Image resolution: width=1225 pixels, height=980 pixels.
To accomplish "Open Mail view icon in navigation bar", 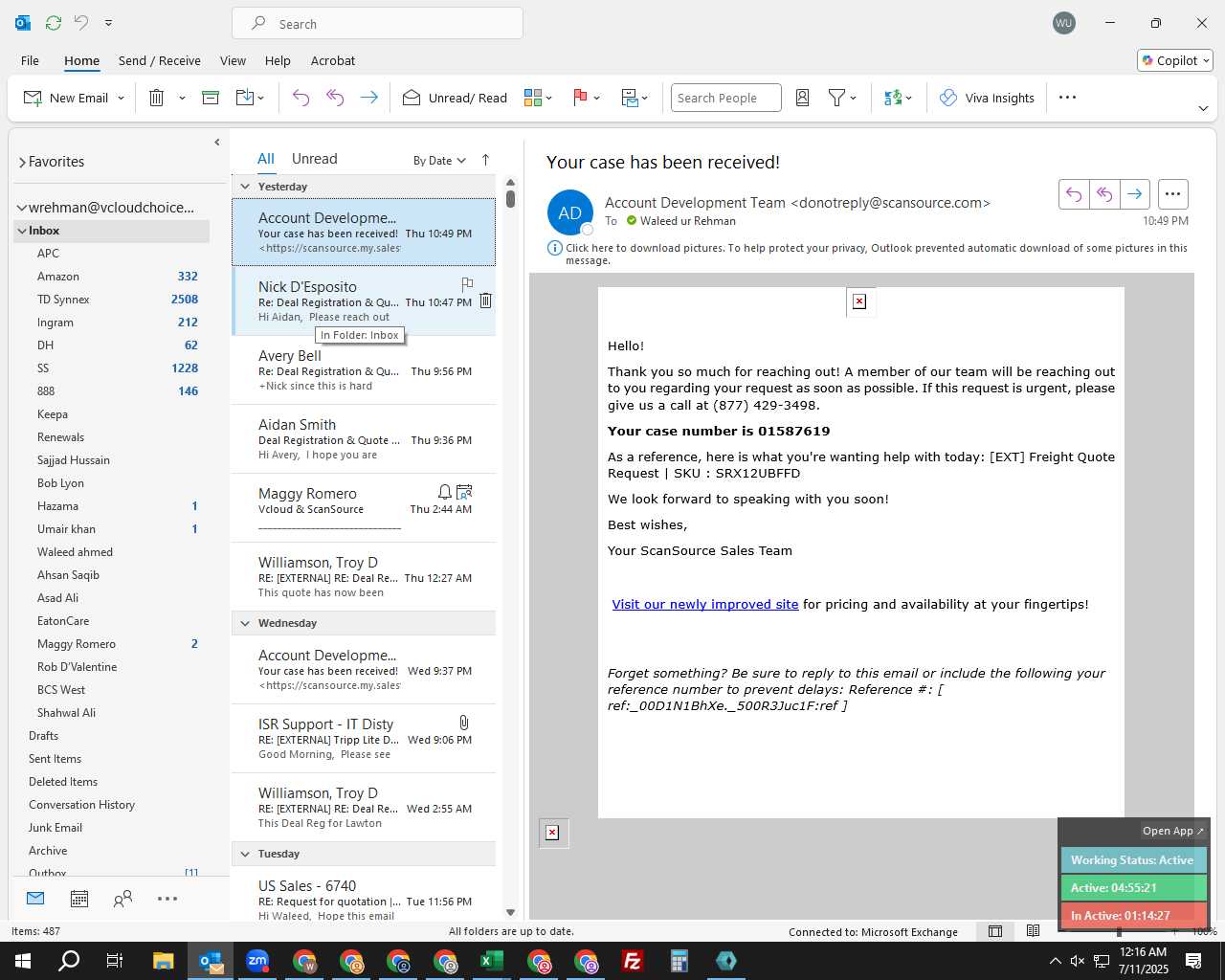I will (35, 899).
